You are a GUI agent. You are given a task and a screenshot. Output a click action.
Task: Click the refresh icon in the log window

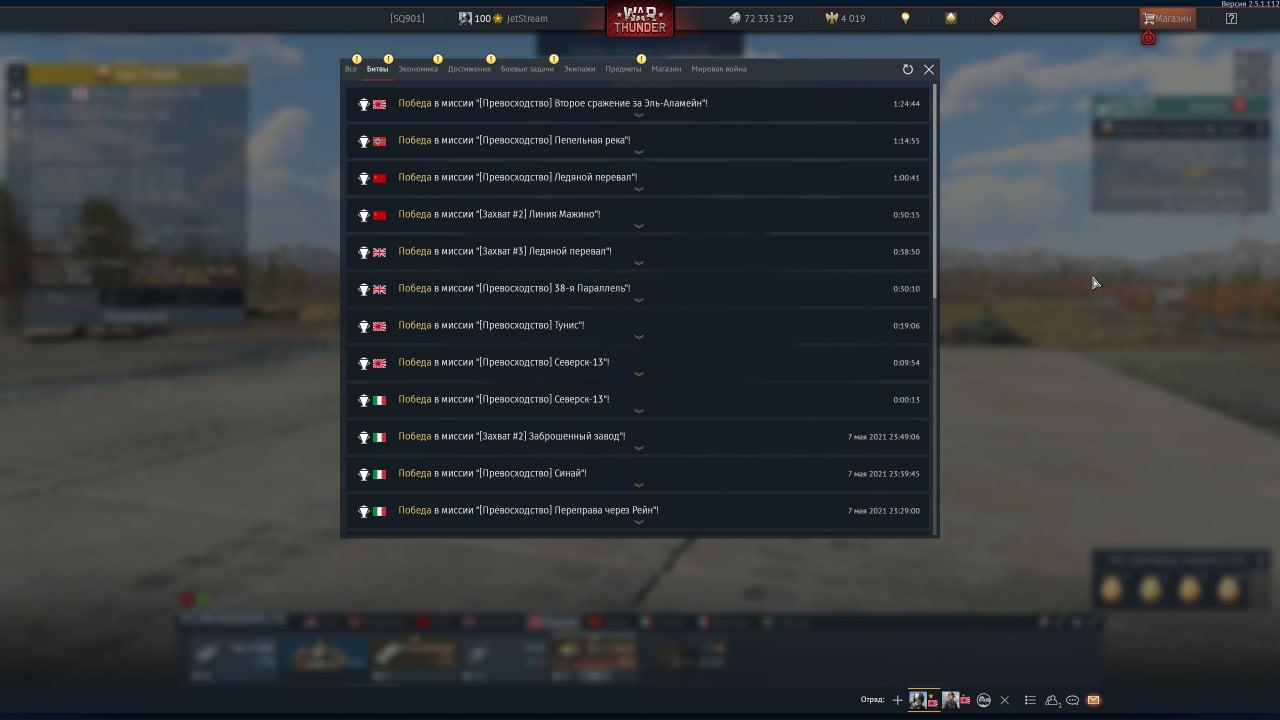coord(908,69)
